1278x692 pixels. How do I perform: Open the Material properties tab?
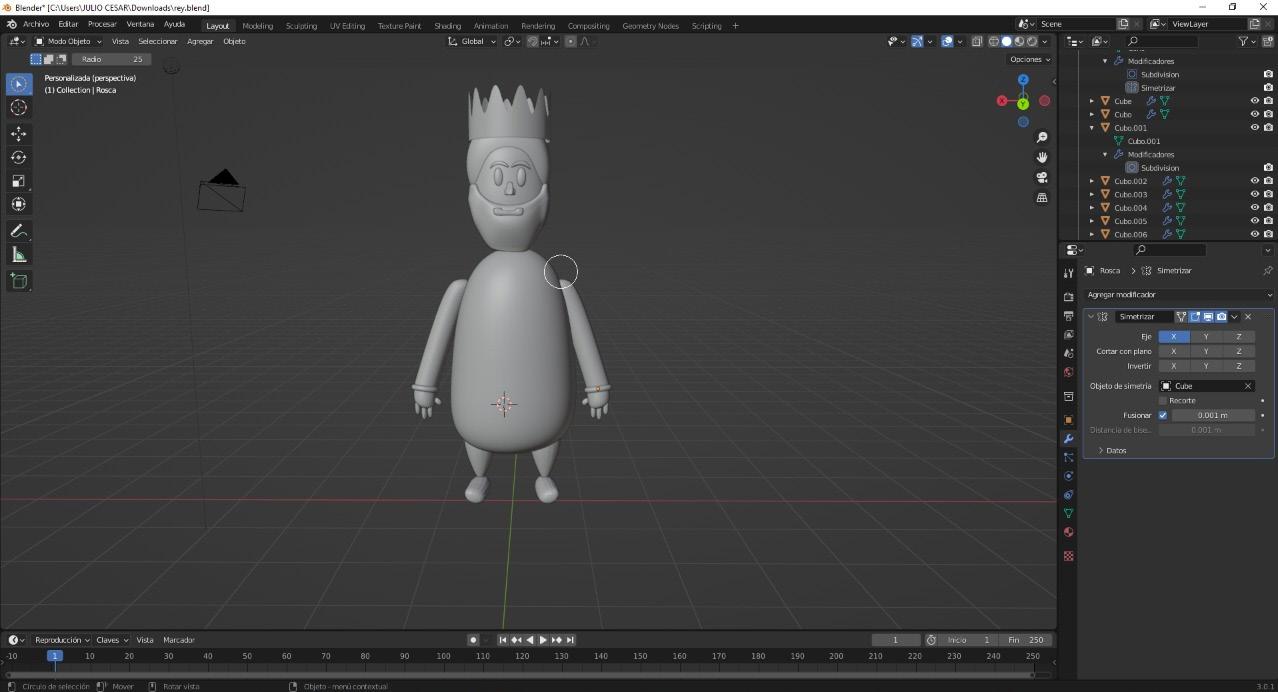1068,532
